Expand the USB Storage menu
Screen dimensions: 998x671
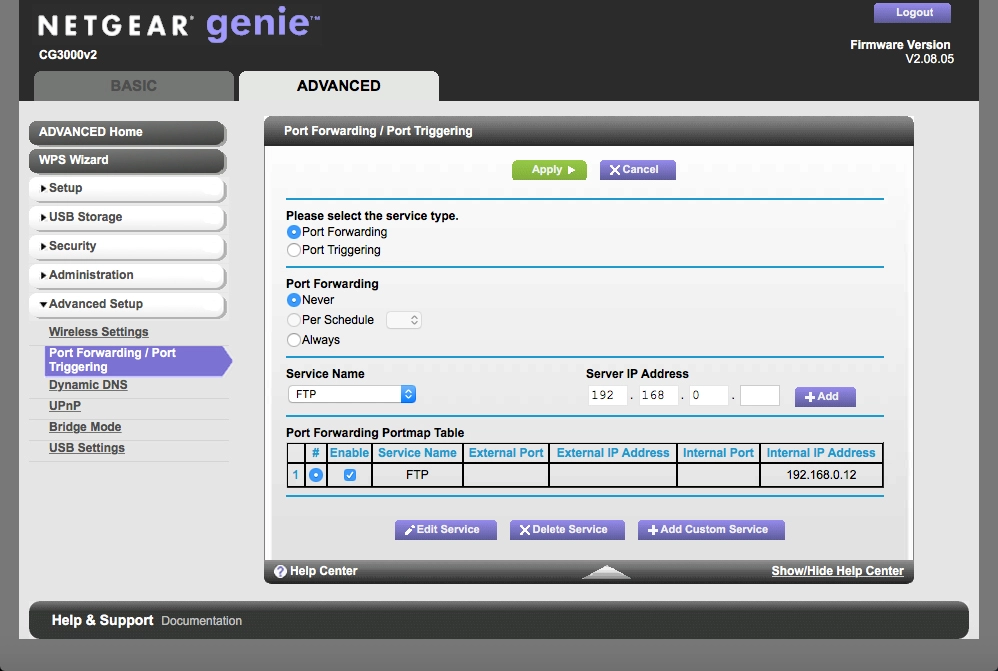point(127,217)
